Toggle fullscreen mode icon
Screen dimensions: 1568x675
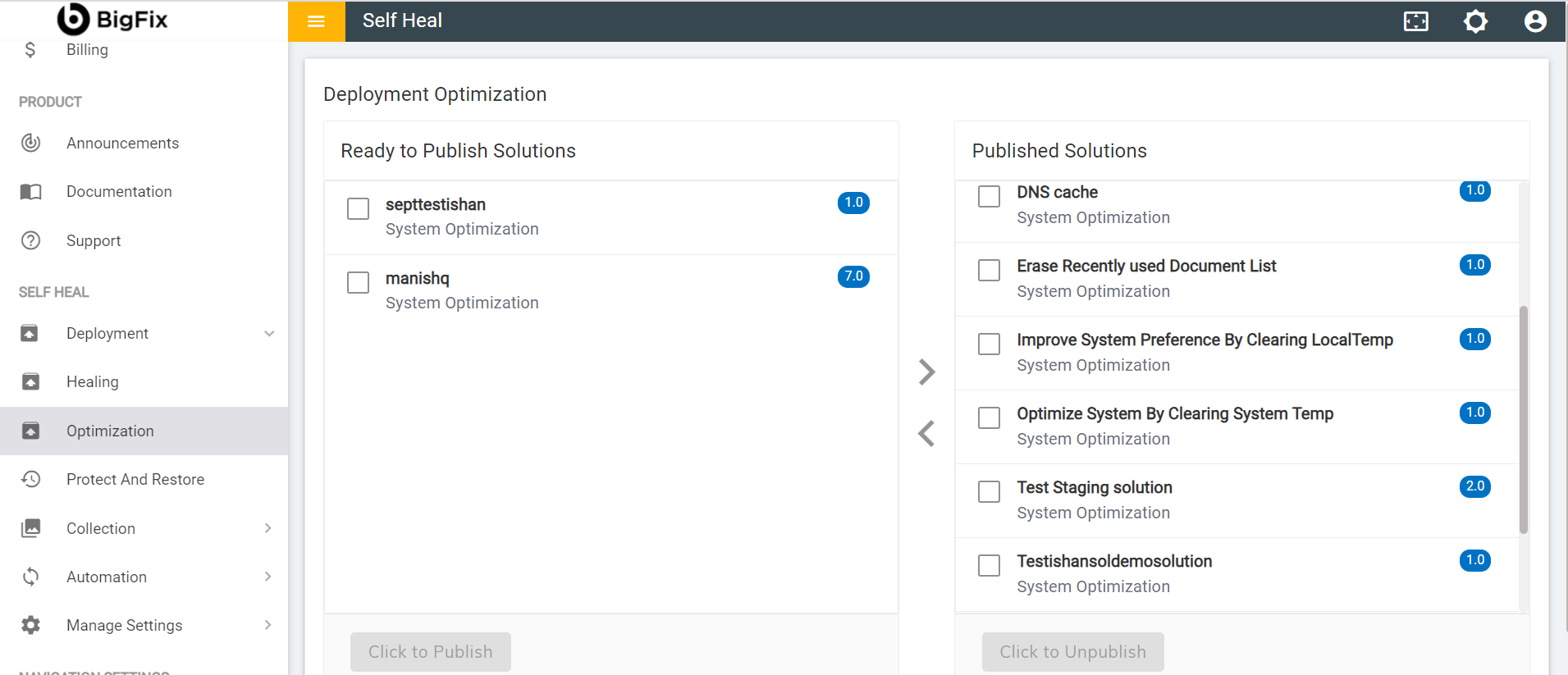point(1415,21)
